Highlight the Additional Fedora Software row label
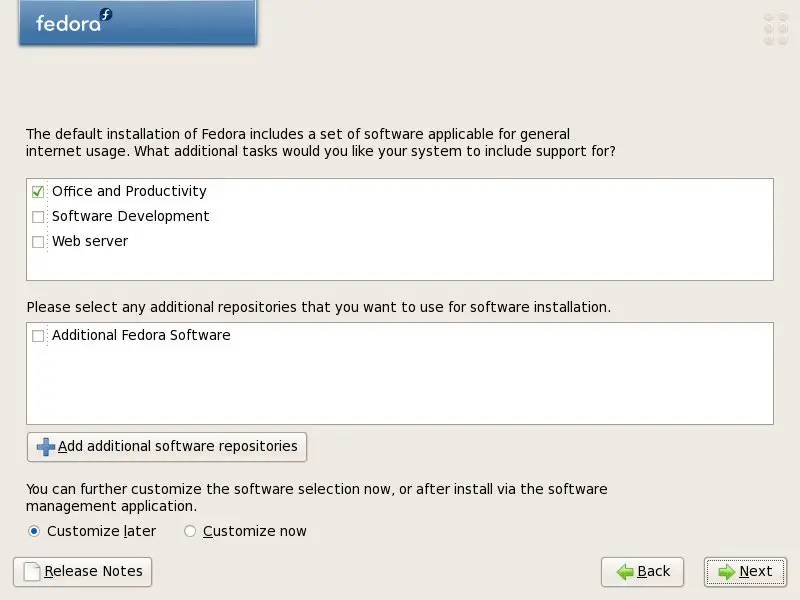This screenshot has width=800, height=600. [x=141, y=335]
